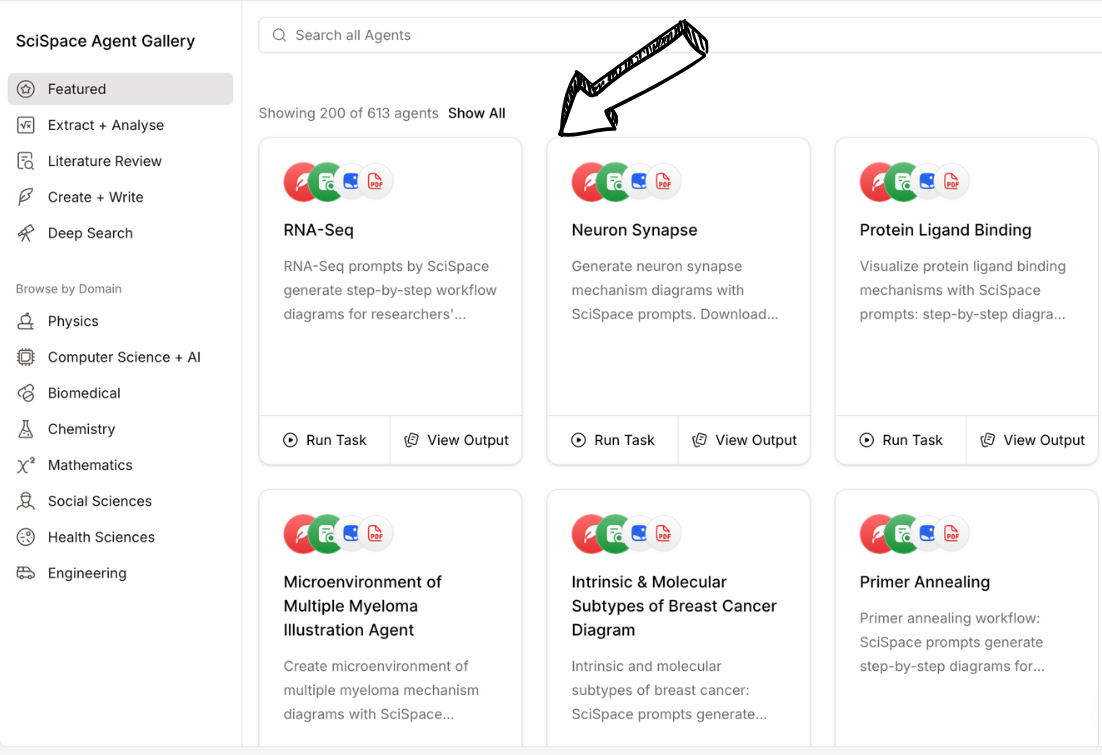Click the Mathematics x² icon
Screen dimensions: 1102x755
pyautogui.click(x=26, y=465)
